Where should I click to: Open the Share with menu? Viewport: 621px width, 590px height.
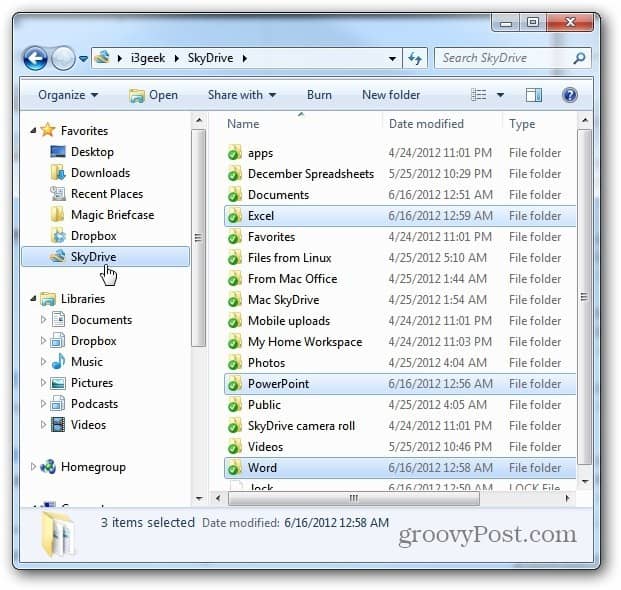pyautogui.click(x=242, y=95)
